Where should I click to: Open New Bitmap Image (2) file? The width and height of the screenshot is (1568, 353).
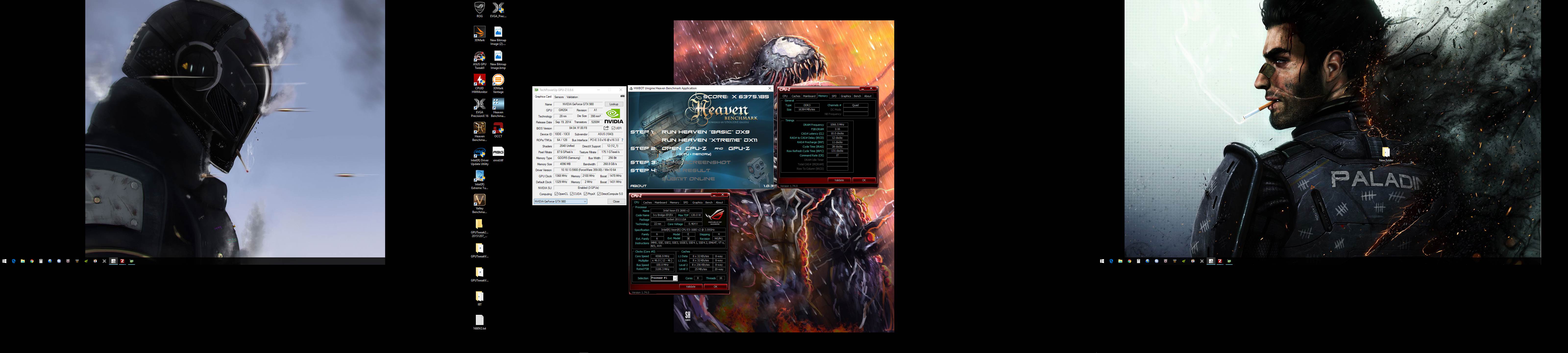498,36
